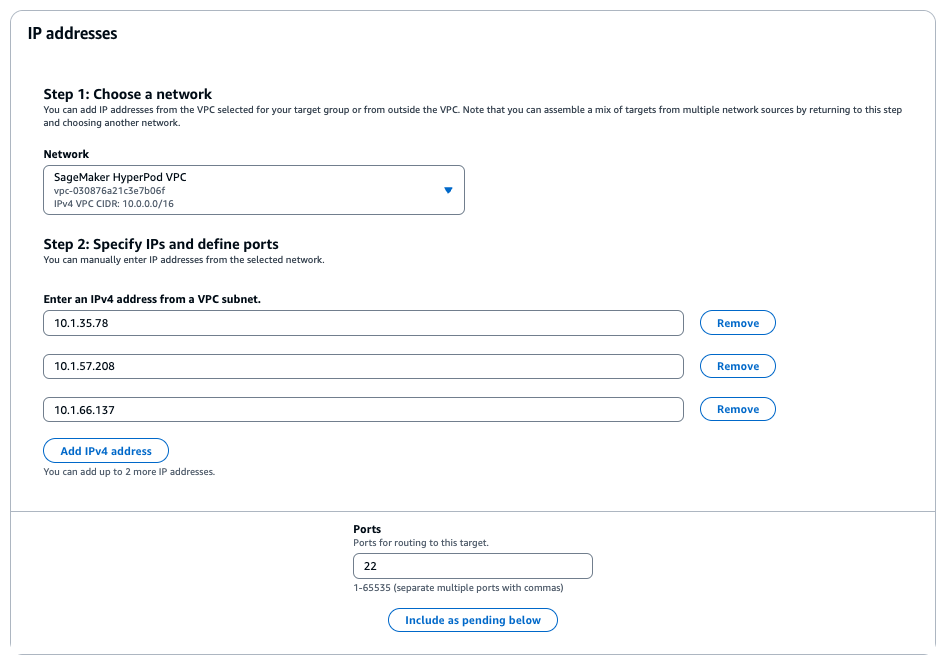This screenshot has height=660, width=943.
Task: Edit the second IPv4 address field
Action: tap(363, 366)
